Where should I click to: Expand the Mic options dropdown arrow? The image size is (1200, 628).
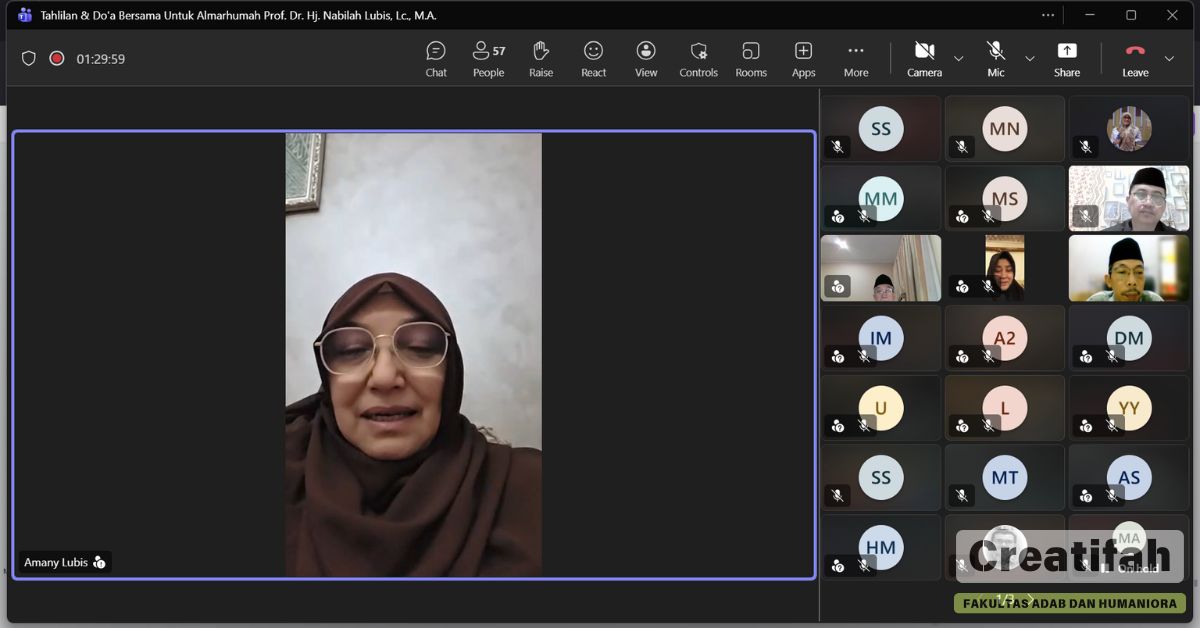(1030, 59)
